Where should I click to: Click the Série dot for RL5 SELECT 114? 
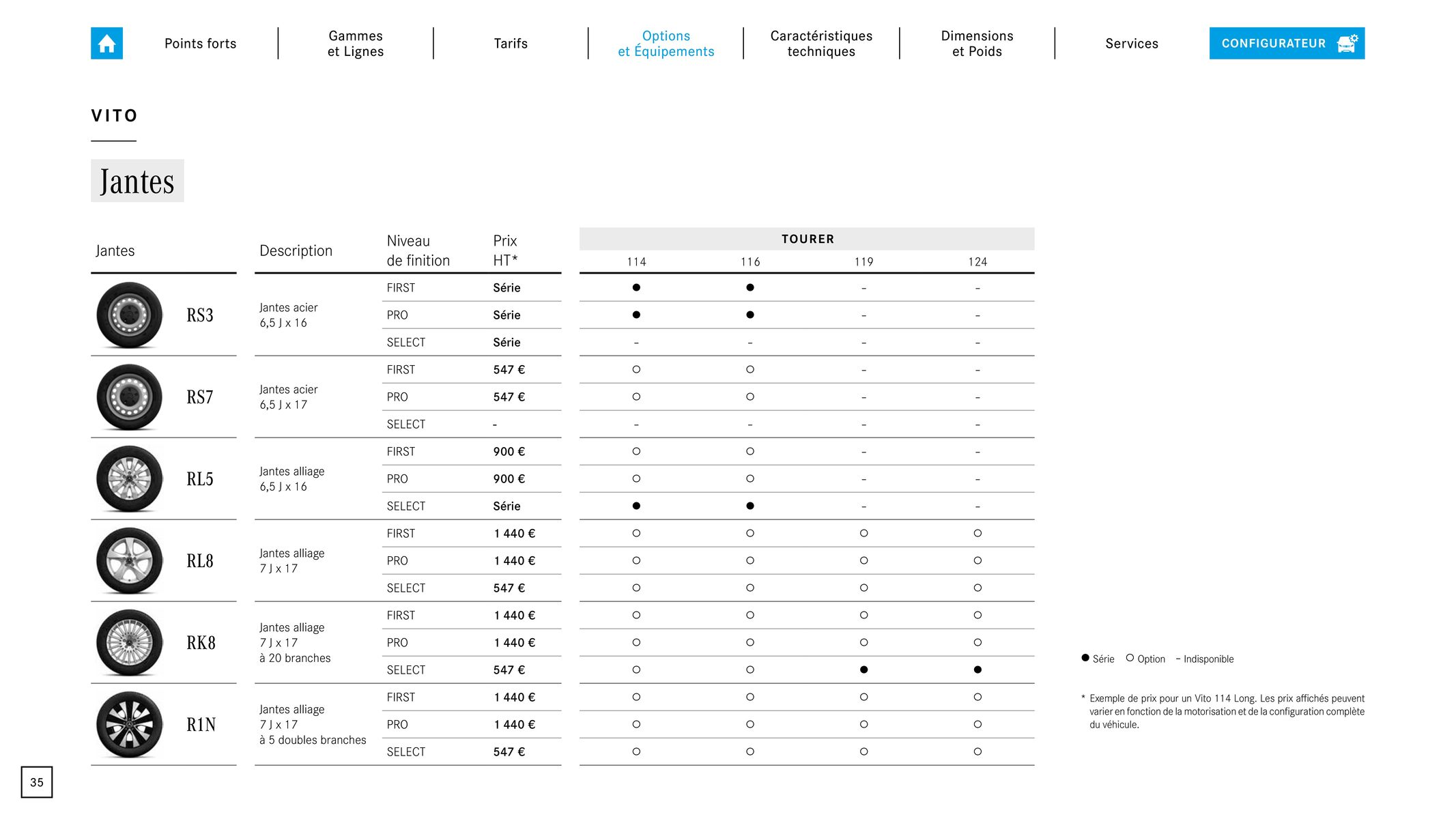pos(636,506)
